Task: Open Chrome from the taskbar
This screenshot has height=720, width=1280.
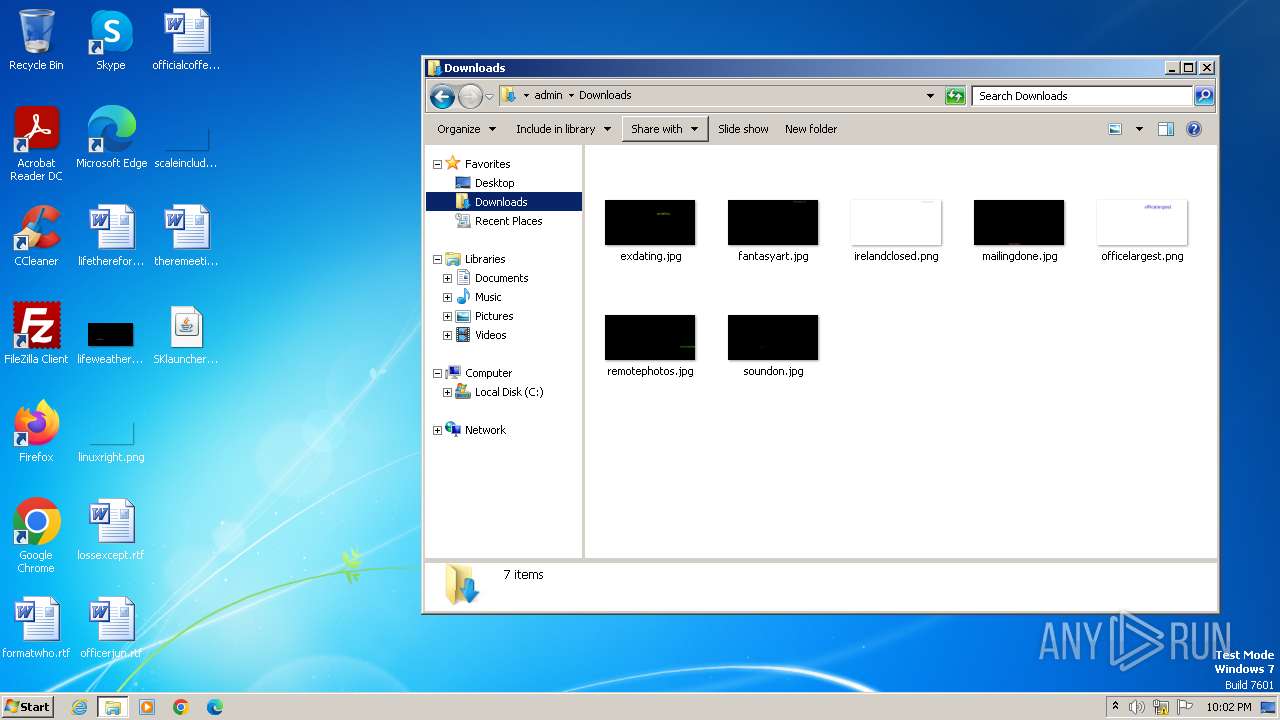Action: tap(180, 707)
